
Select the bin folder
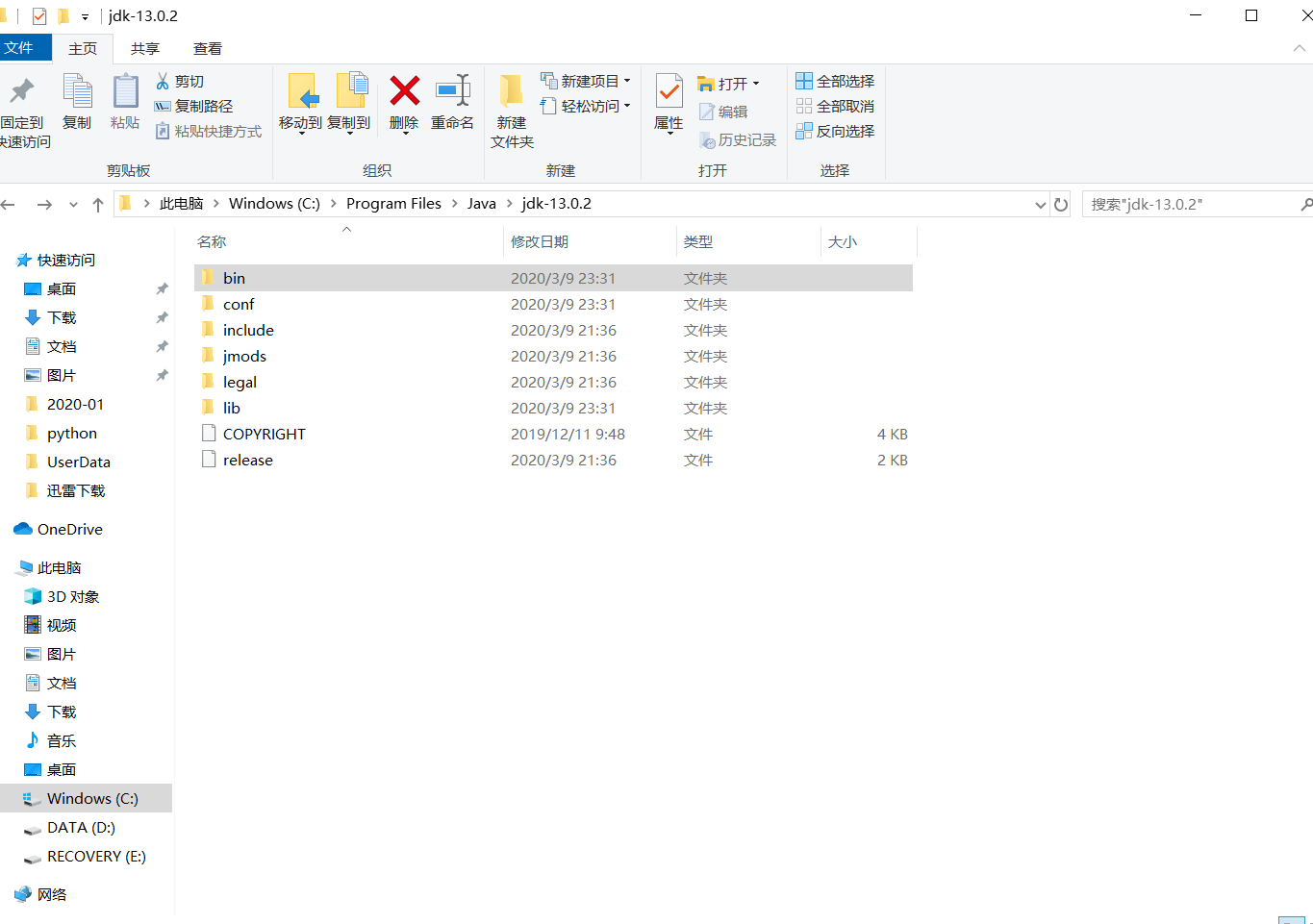point(553,278)
